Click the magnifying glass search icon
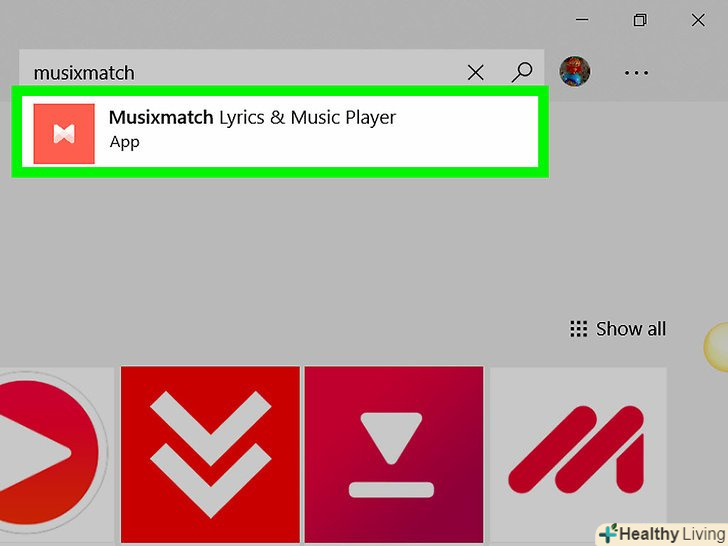Screen dimensions: 728x546 click(x=522, y=72)
